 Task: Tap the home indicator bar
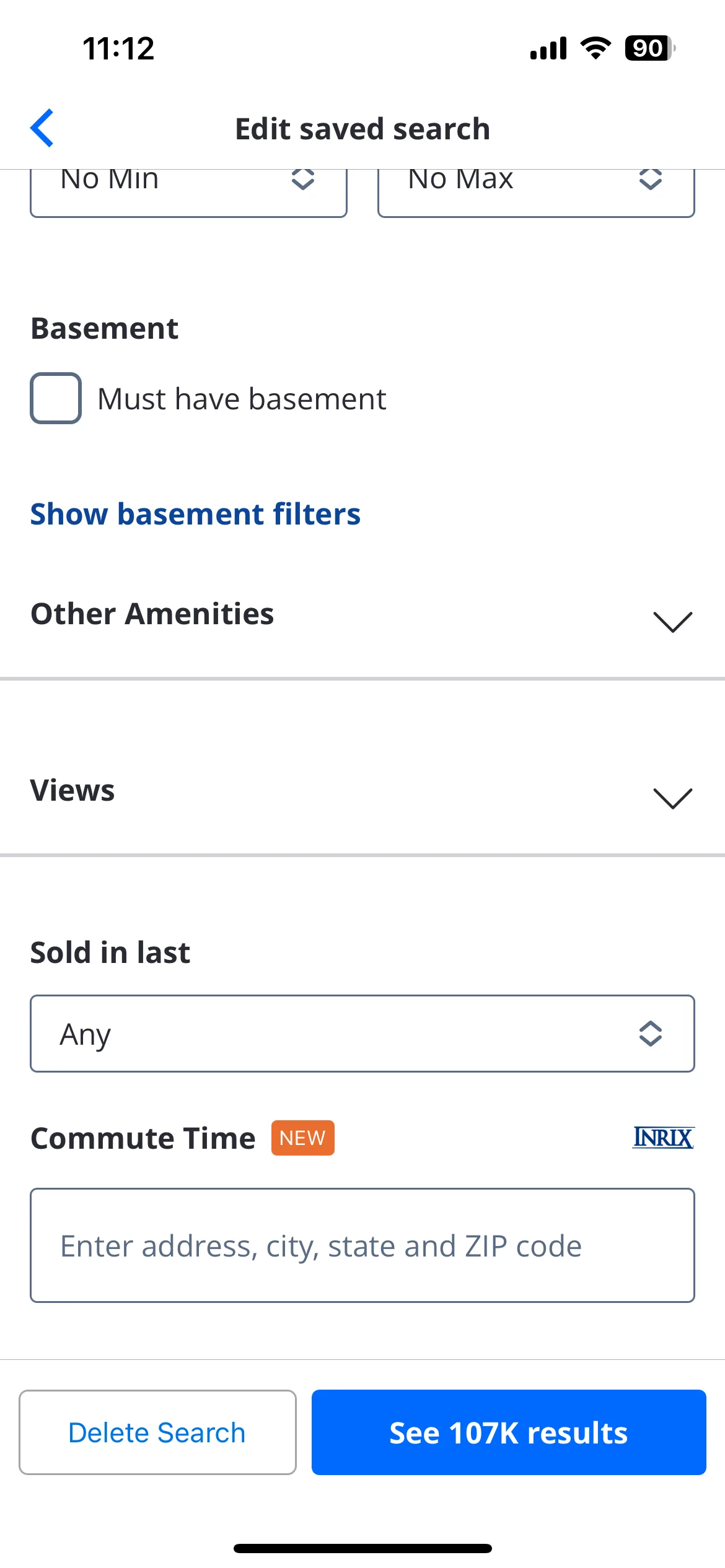pyautogui.click(x=362, y=1548)
